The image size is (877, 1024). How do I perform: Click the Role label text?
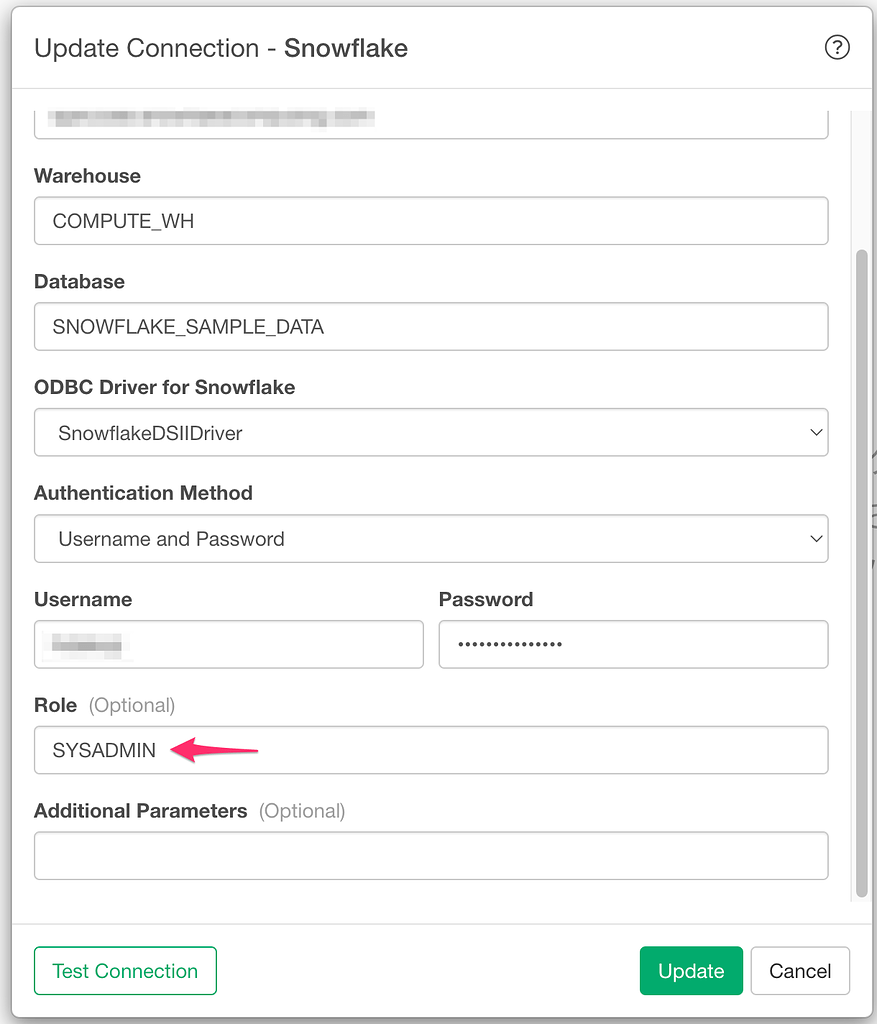click(56, 705)
